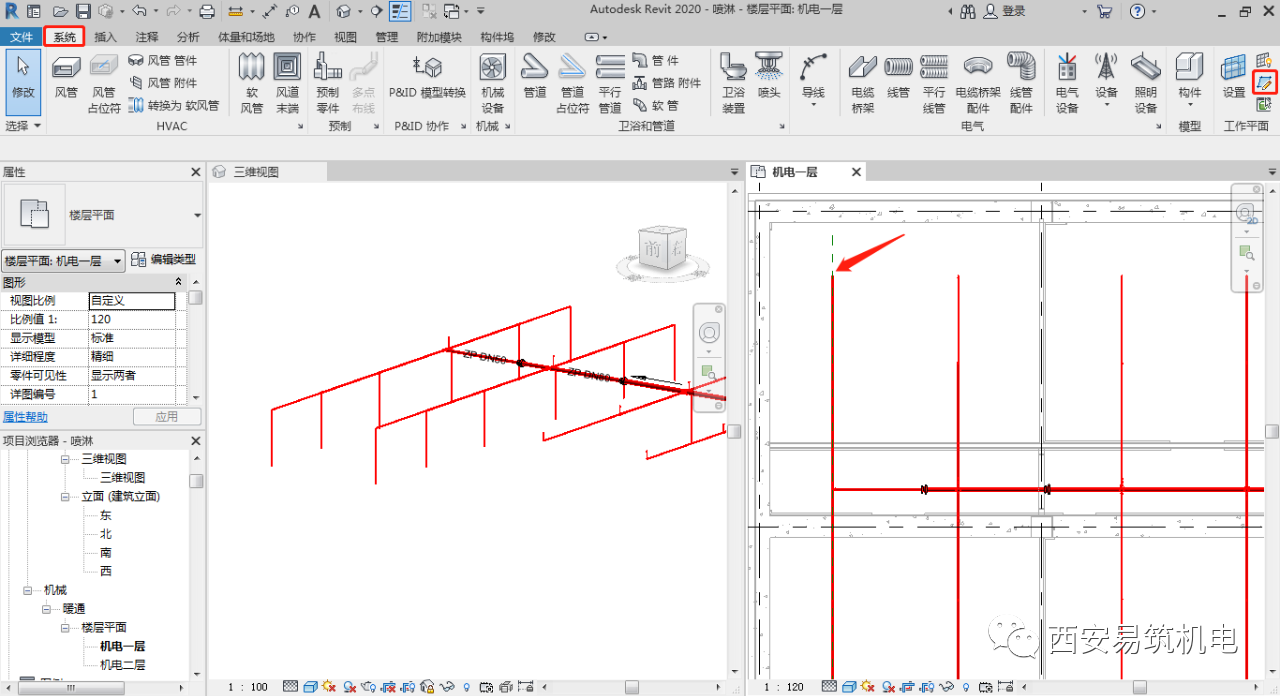1280x696 pixels.
Task: Open the 选择 panel dropdown
Action: (x=24, y=126)
